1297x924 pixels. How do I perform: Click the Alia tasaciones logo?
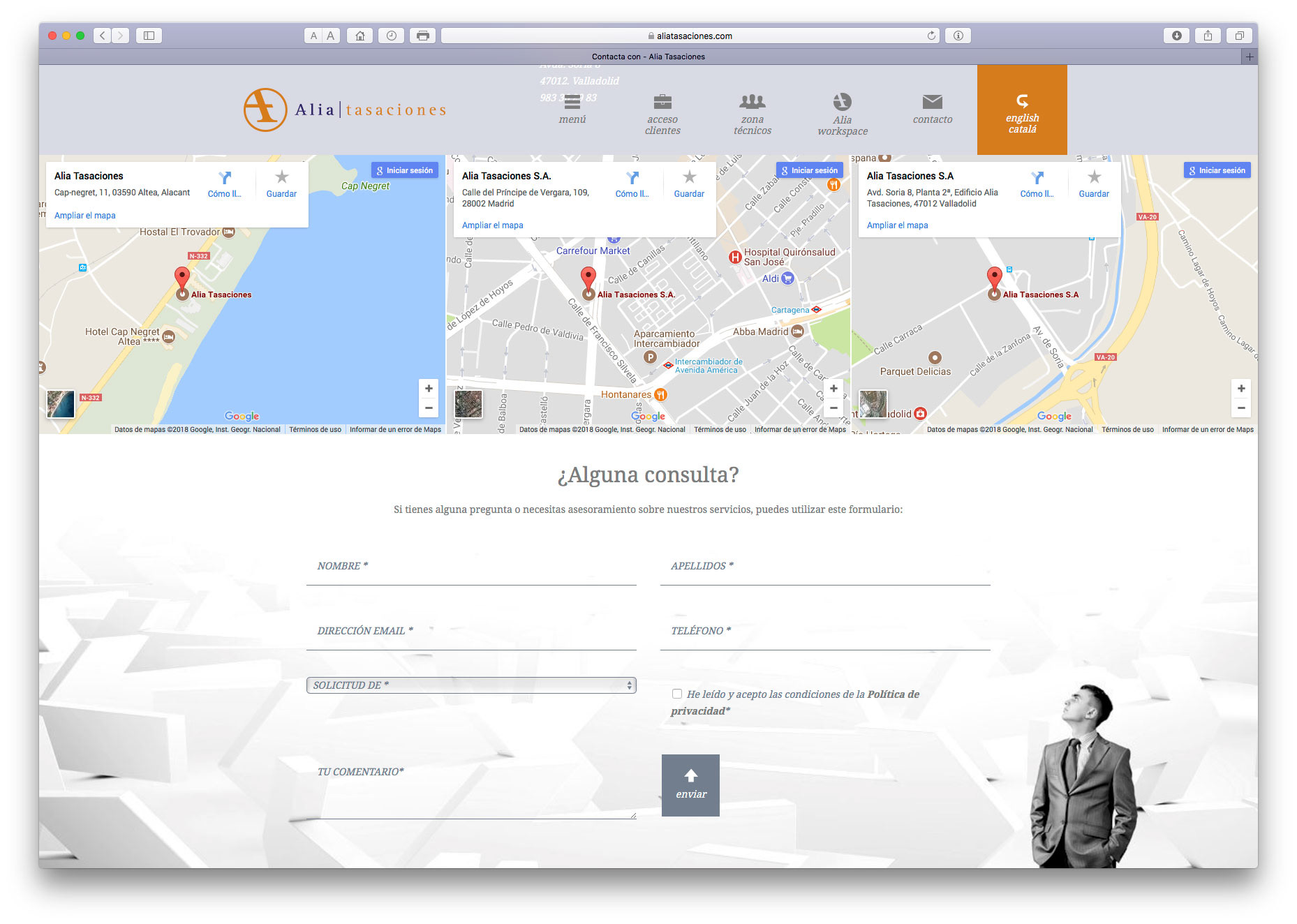coord(345,110)
